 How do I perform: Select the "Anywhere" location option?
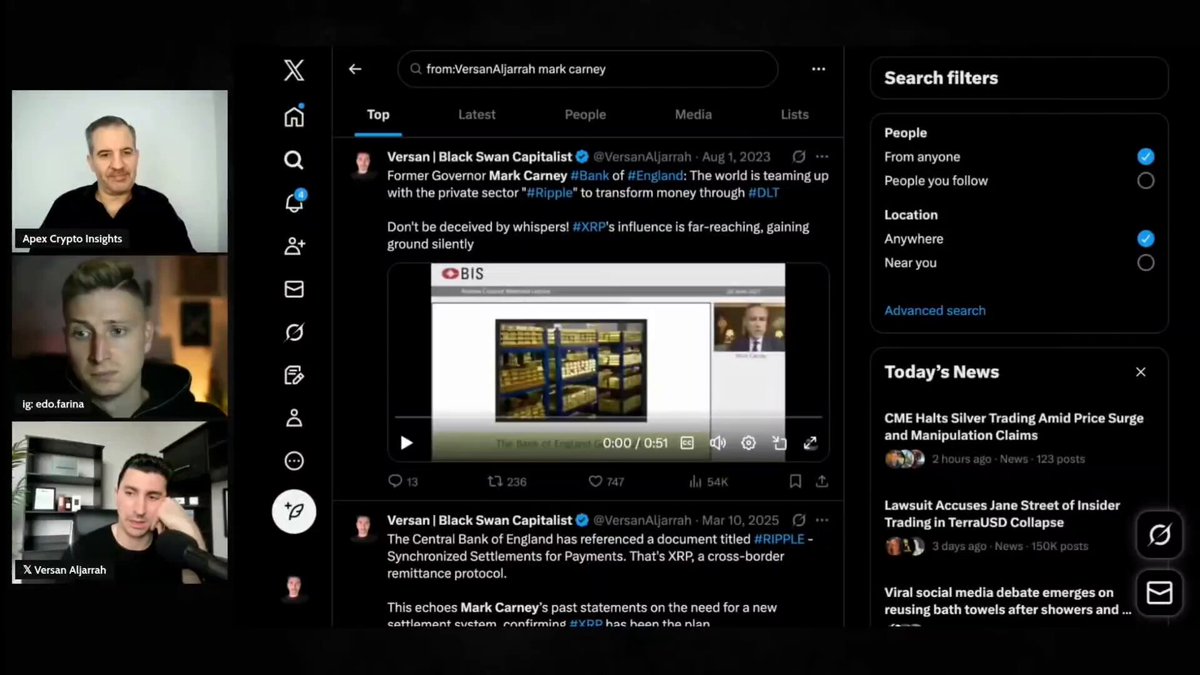(1146, 239)
